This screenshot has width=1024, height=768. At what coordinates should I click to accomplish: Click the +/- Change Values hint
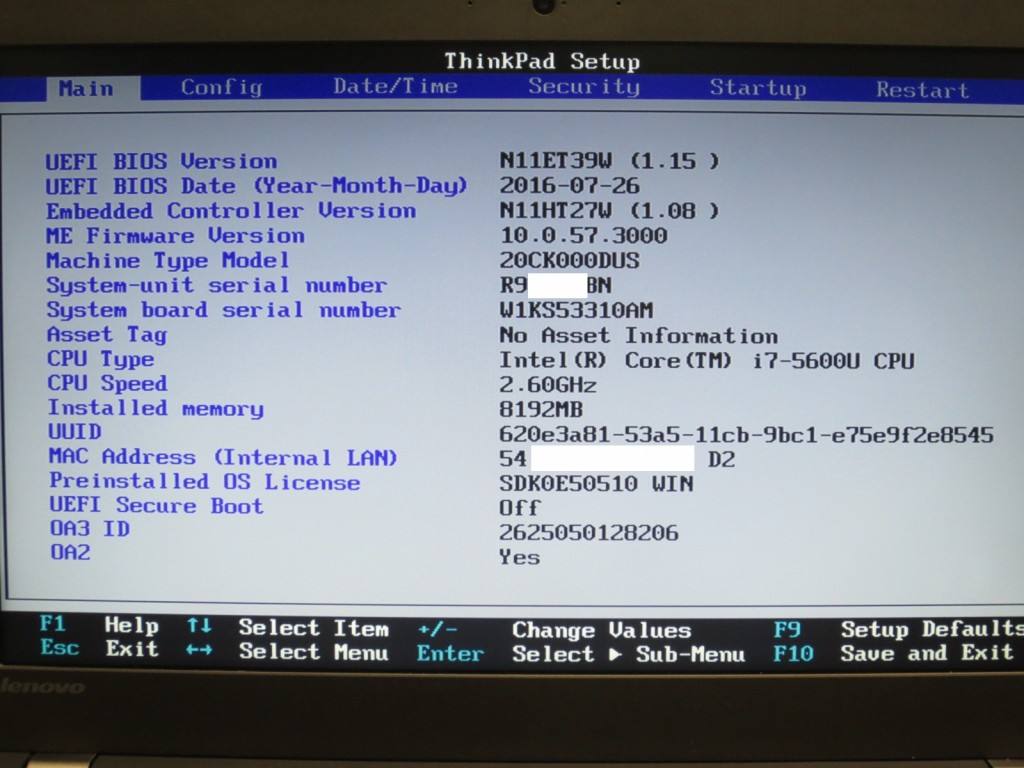(554, 630)
